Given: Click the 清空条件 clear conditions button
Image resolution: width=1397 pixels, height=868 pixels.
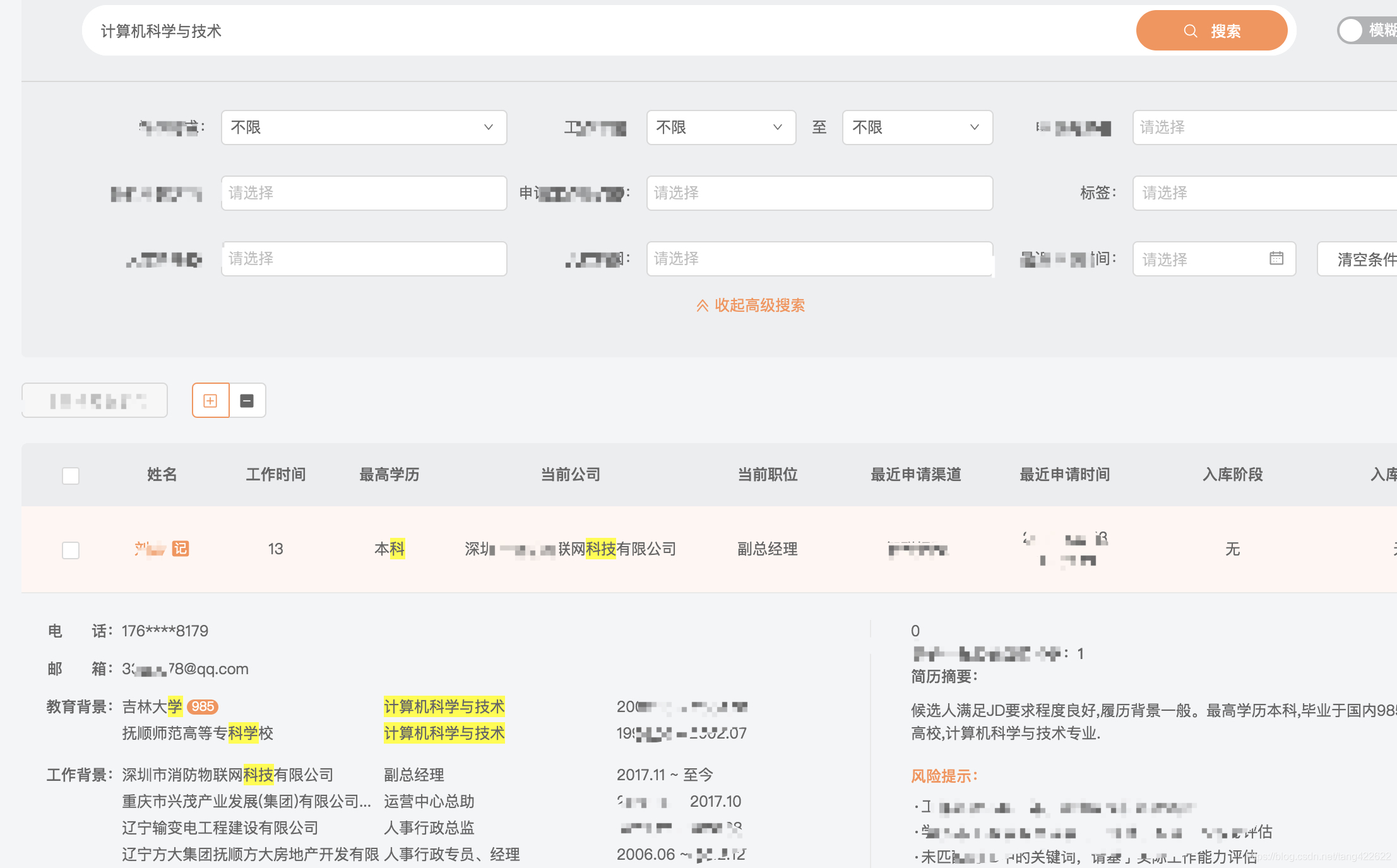Looking at the screenshot, I should tap(1357, 259).
